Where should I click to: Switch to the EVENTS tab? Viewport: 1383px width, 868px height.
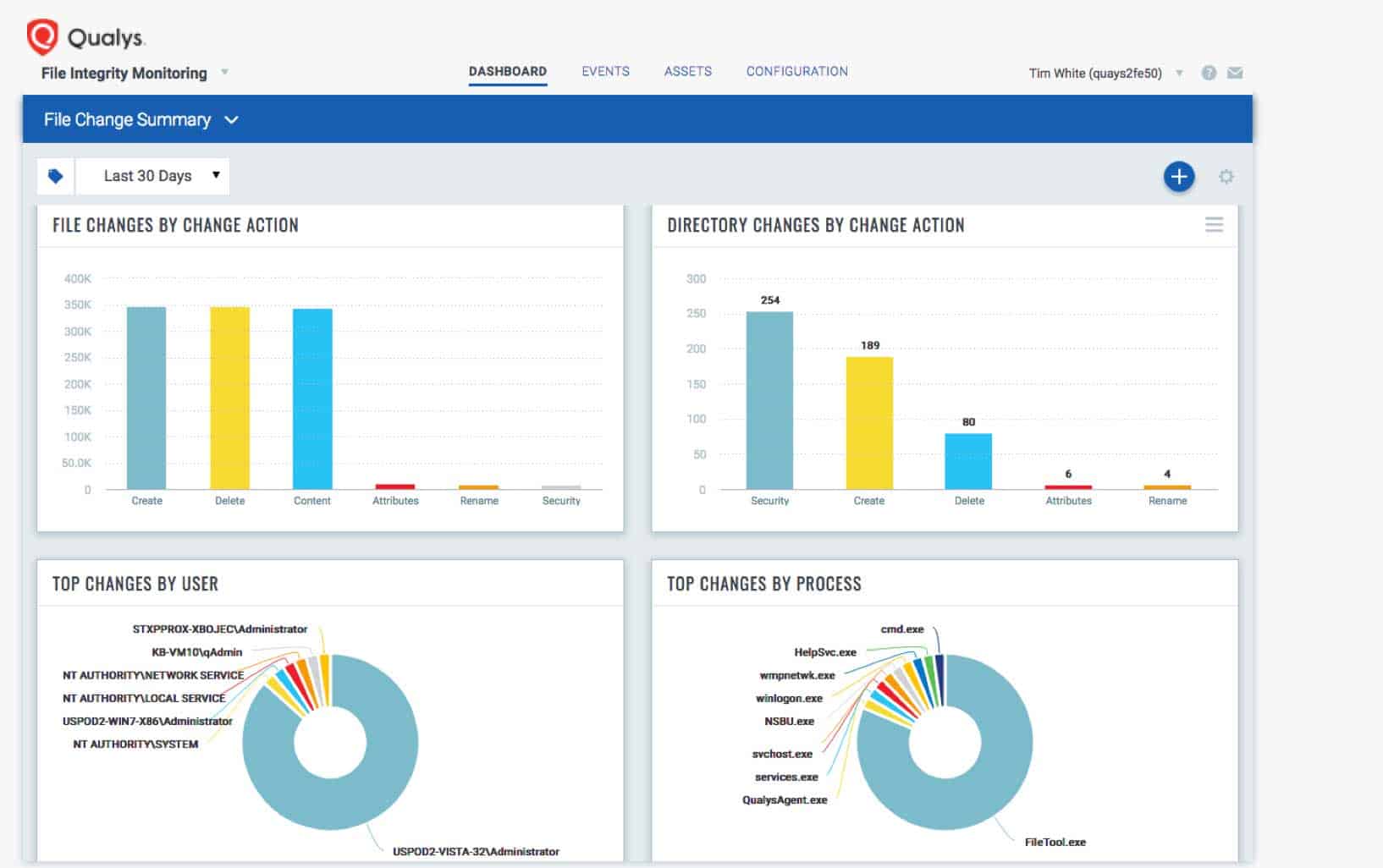point(604,72)
